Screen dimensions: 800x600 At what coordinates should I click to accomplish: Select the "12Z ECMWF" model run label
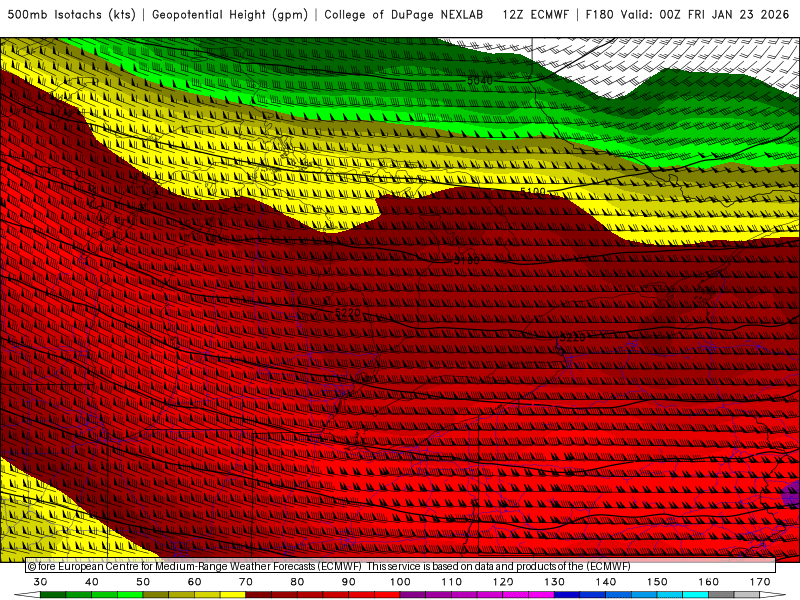coord(536,15)
